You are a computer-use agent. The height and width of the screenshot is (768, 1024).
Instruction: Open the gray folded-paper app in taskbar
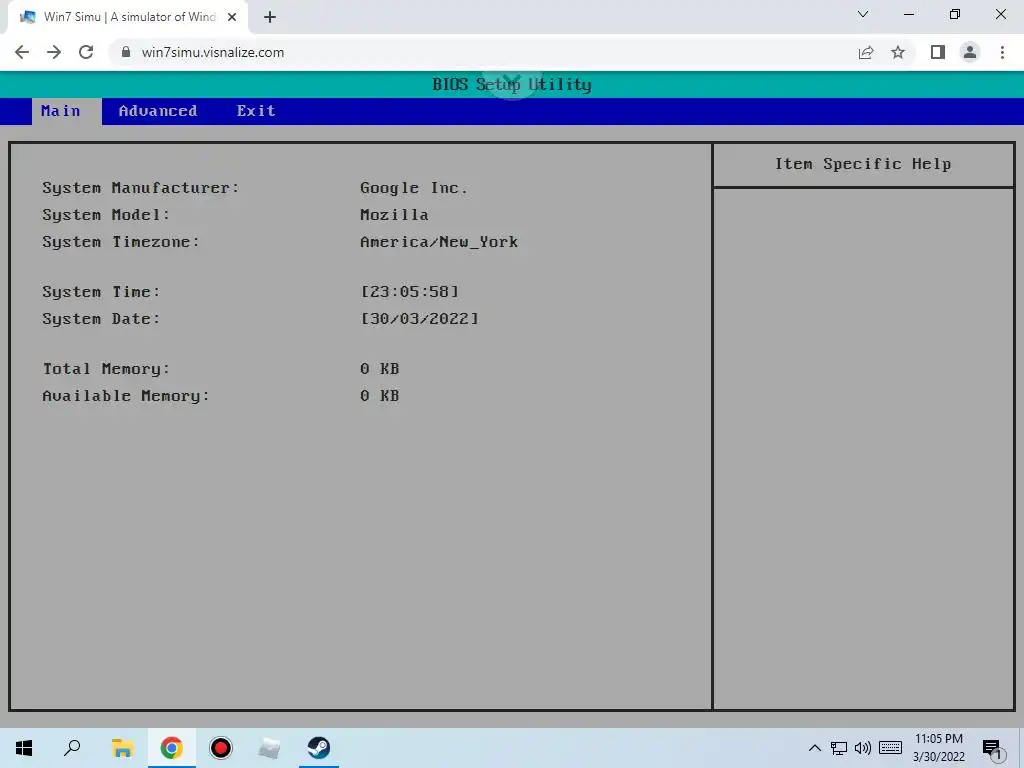[270, 748]
